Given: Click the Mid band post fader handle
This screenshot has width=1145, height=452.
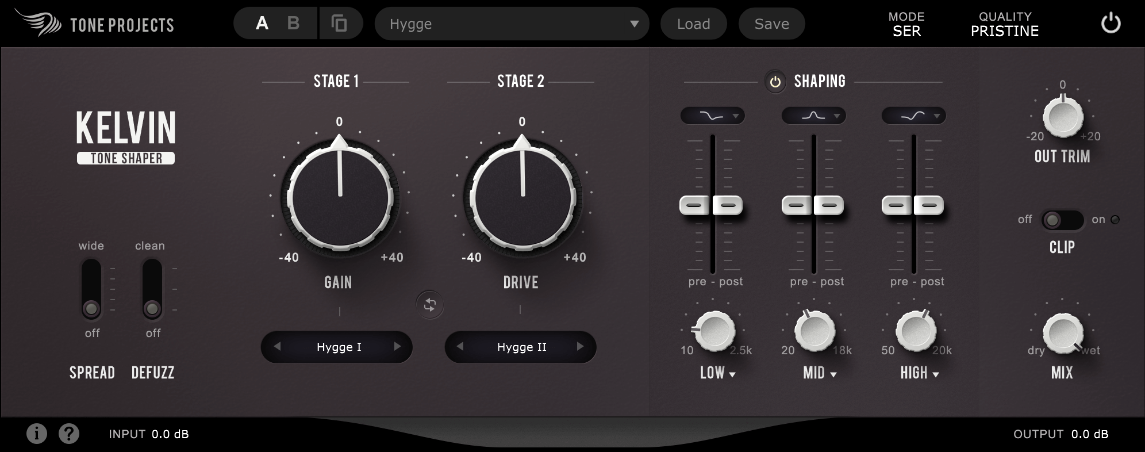Looking at the screenshot, I should coord(829,205).
